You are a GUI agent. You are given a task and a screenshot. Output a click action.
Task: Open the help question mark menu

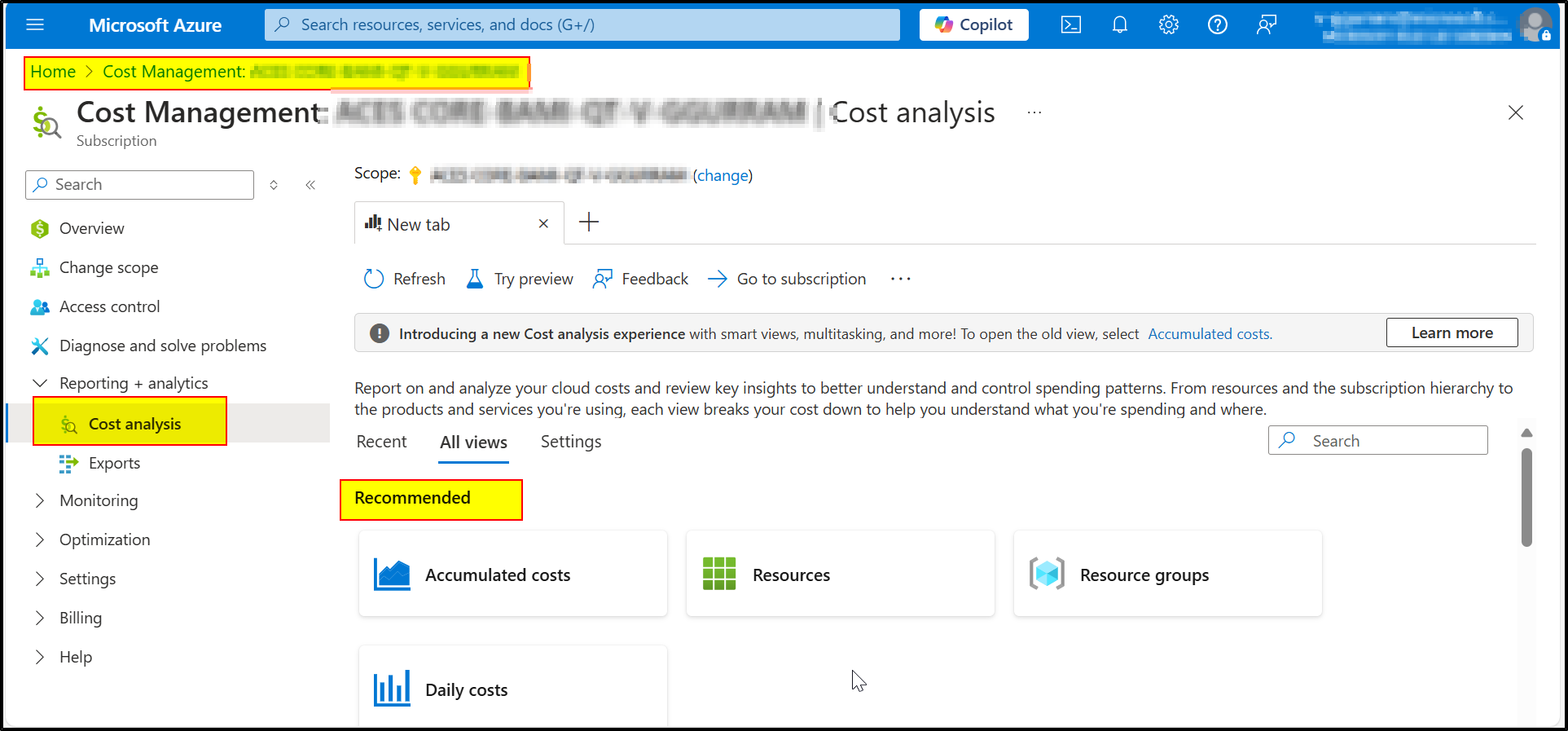click(1218, 25)
